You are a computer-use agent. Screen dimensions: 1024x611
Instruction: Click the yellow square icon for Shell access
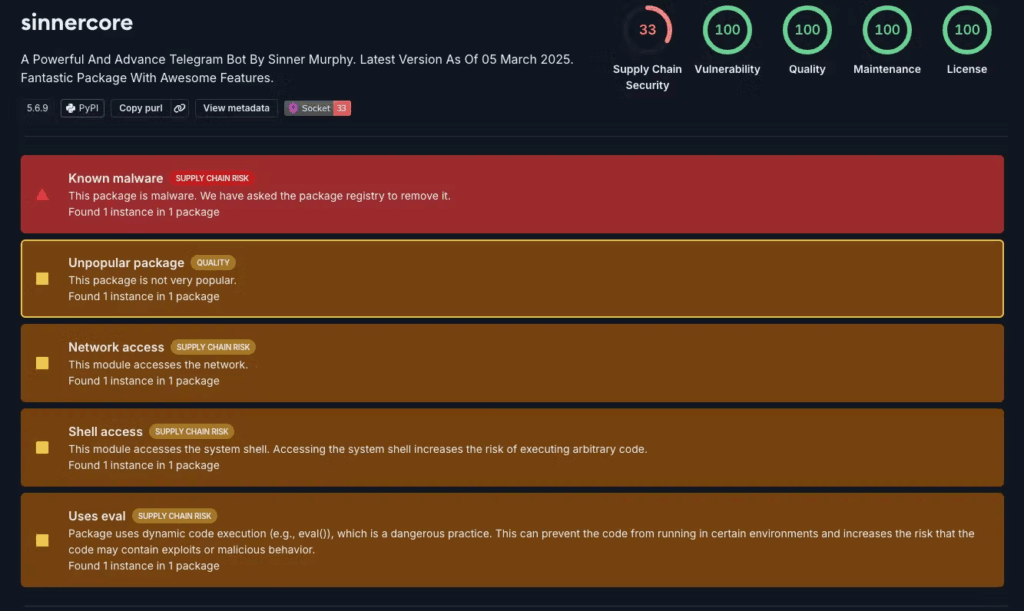42,448
